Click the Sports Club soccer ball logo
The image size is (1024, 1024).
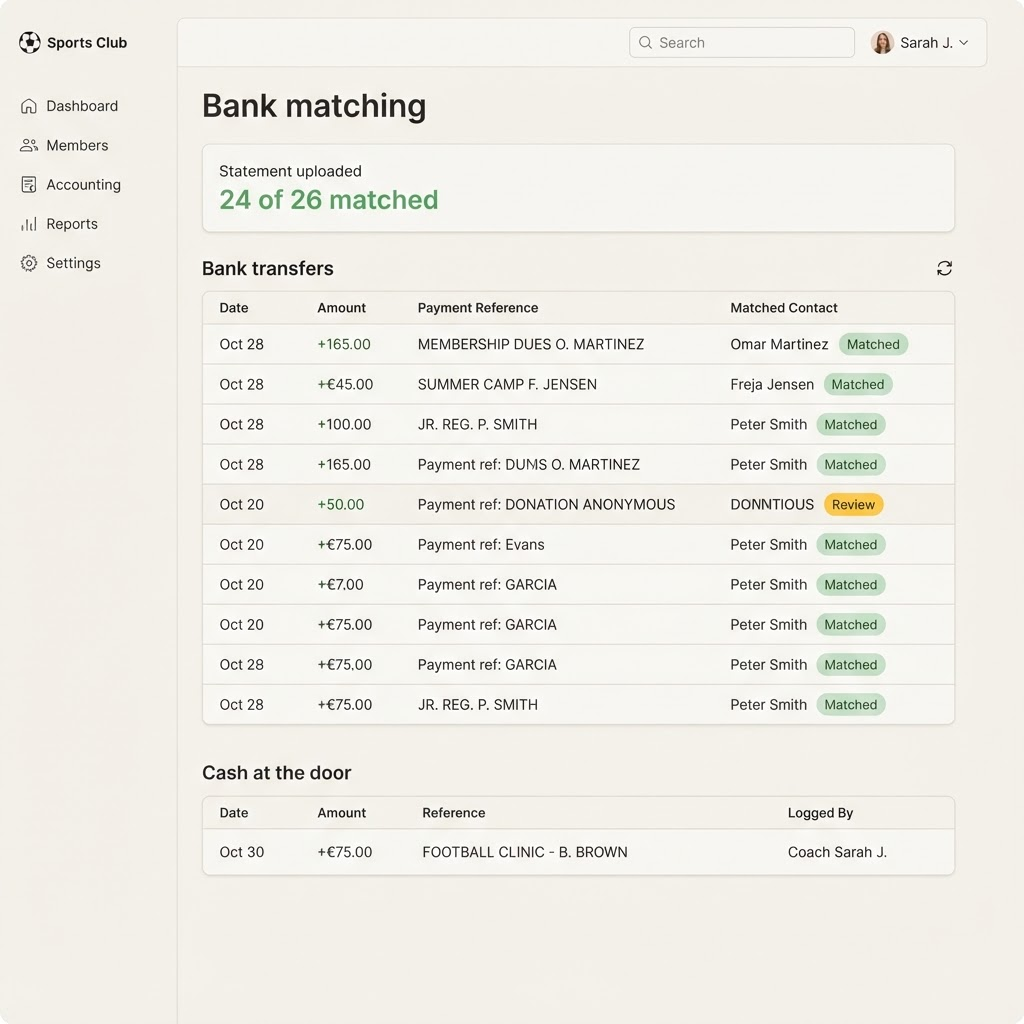[29, 42]
